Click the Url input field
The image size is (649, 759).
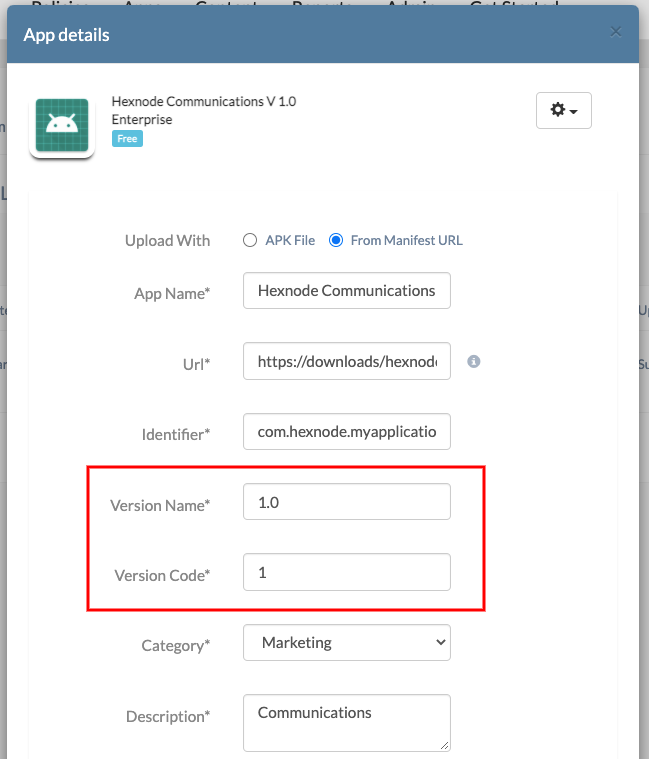point(347,361)
